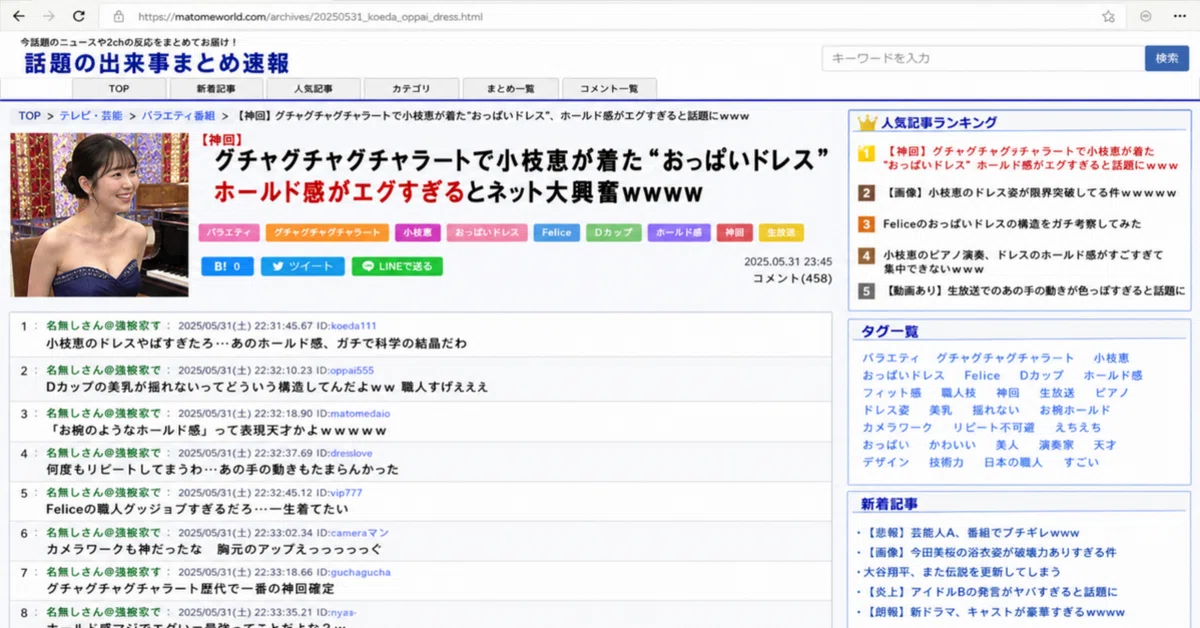Click the article thumbnail image
The image size is (1200, 628).
pos(100,215)
